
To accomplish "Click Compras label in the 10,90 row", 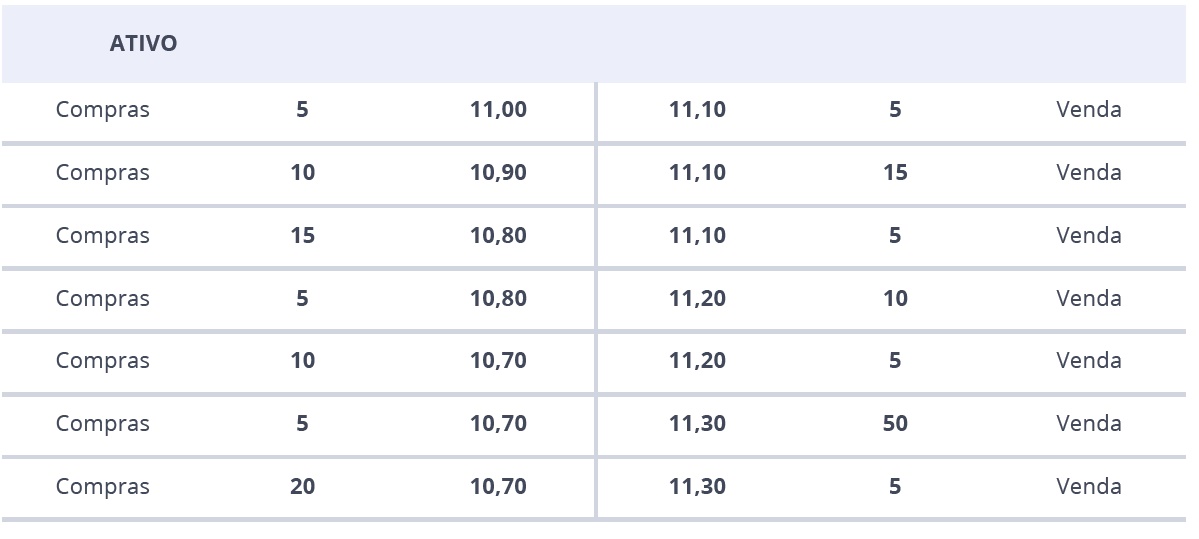I will 102,172.
